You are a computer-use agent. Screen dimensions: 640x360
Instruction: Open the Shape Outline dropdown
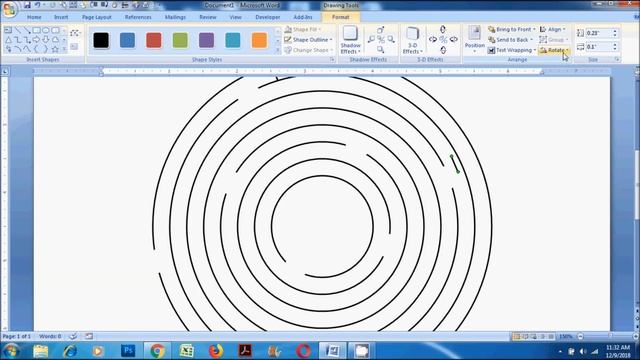[308, 40]
